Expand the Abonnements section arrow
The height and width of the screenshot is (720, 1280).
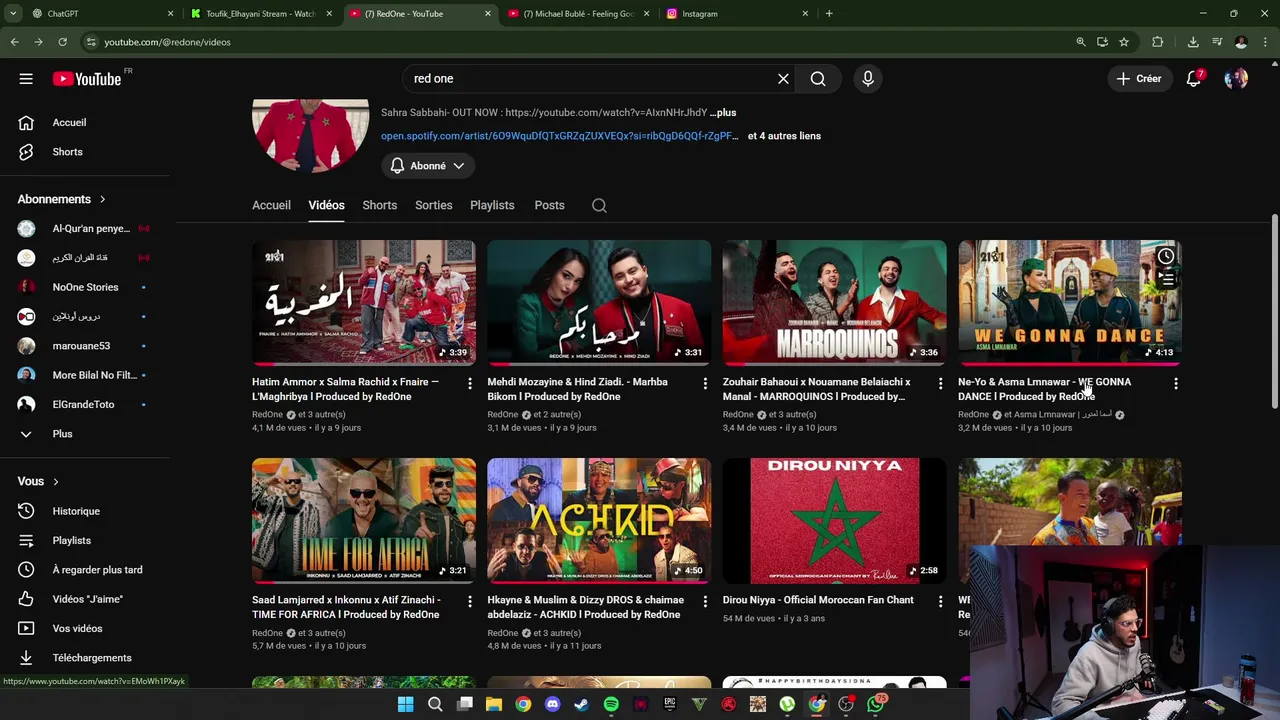coord(102,199)
